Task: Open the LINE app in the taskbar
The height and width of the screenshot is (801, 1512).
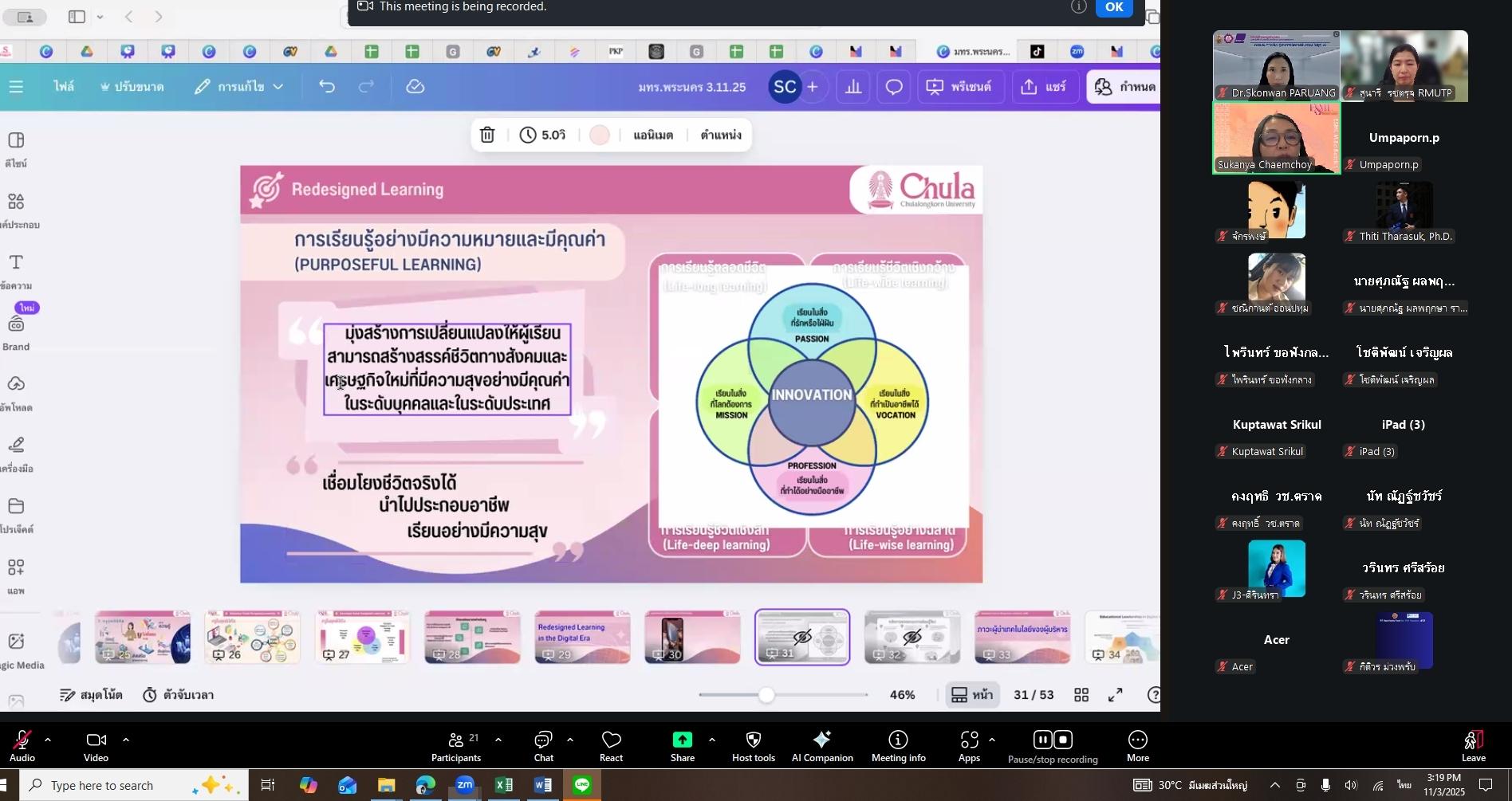Action: pos(582,785)
